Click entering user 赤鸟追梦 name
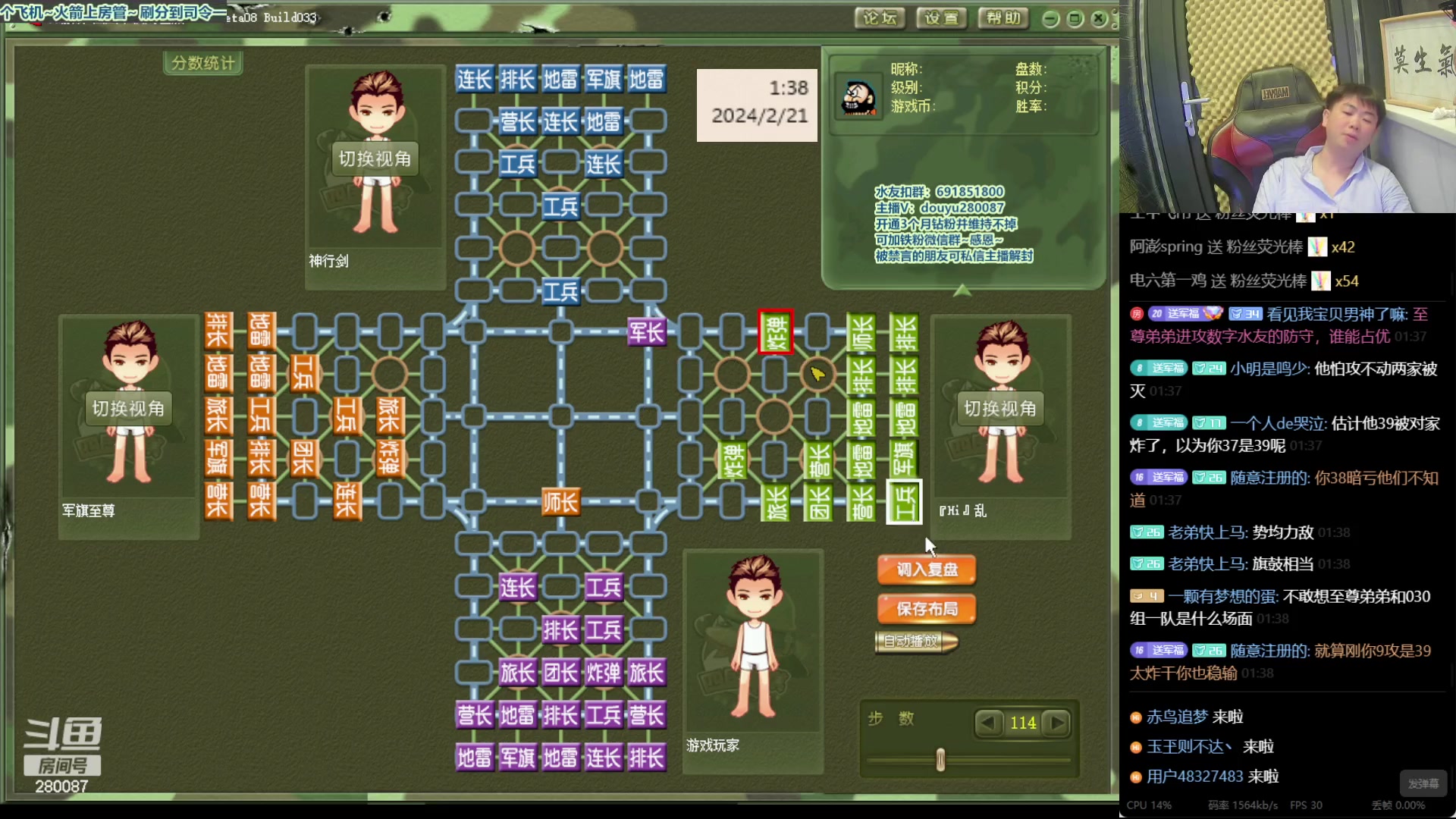Screen dimensions: 1456x819 click(1177, 717)
